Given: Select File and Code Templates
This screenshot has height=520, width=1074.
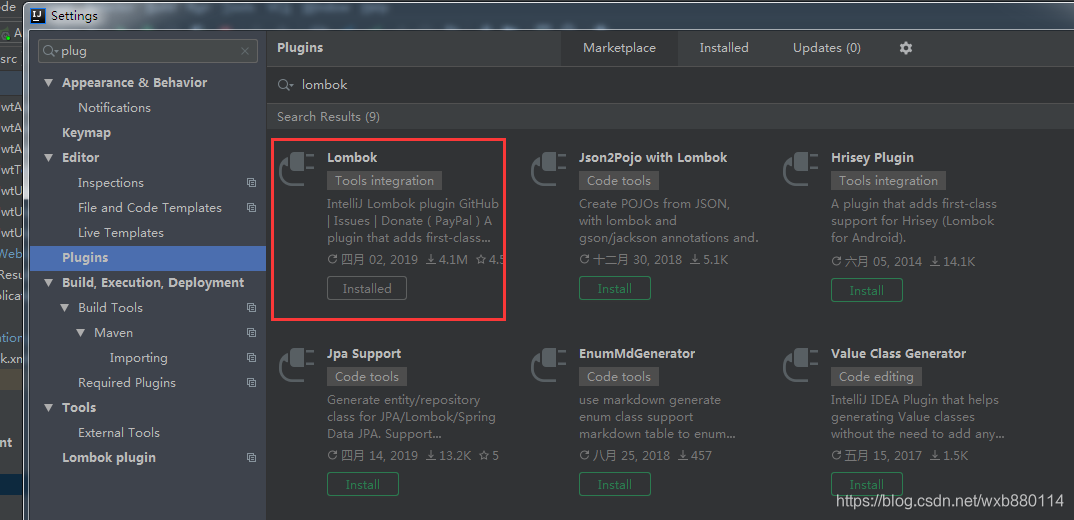Looking at the screenshot, I should click(150, 208).
